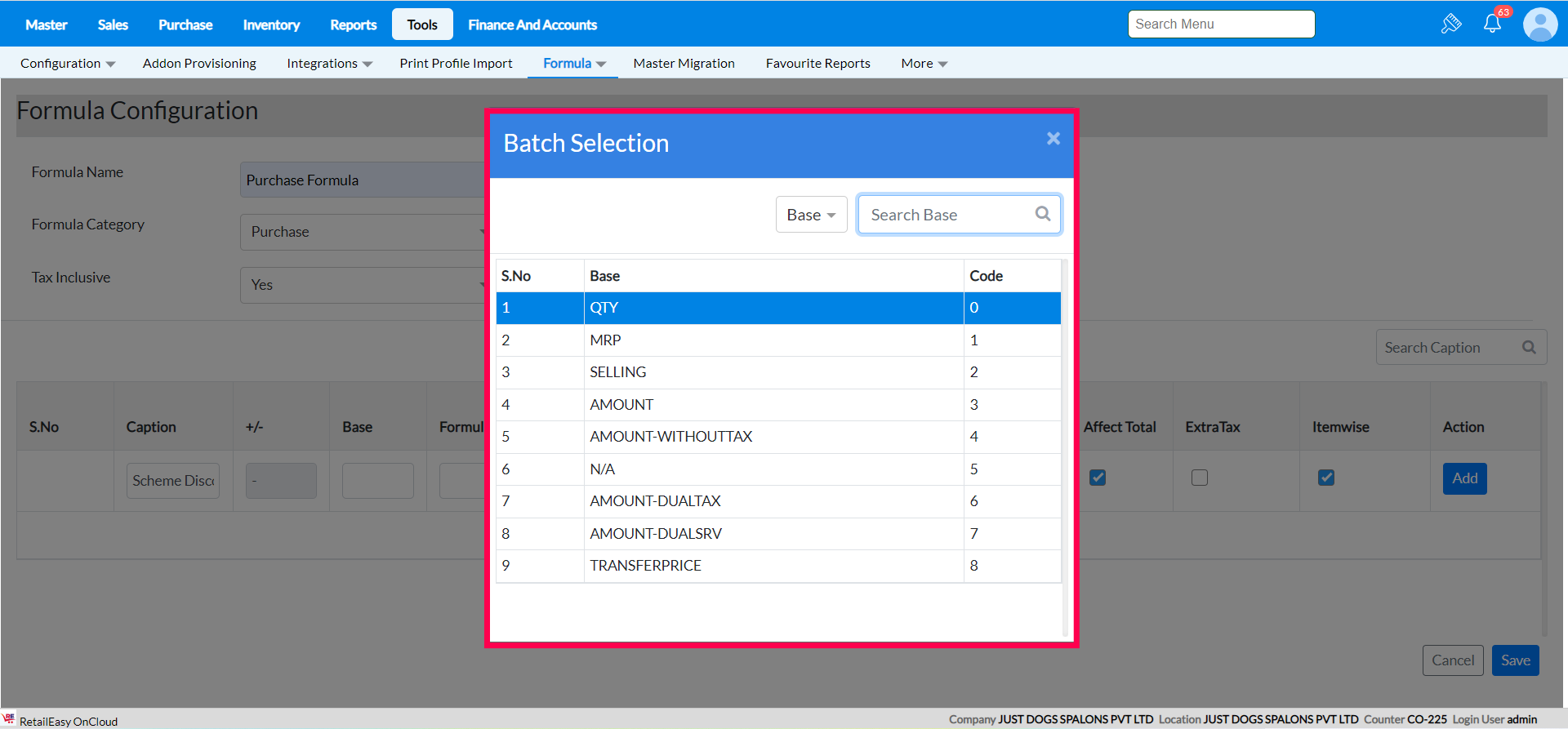This screenshot has width=1568, height=729.
Task: Focus the Search Menu field
Action: 1221,24
